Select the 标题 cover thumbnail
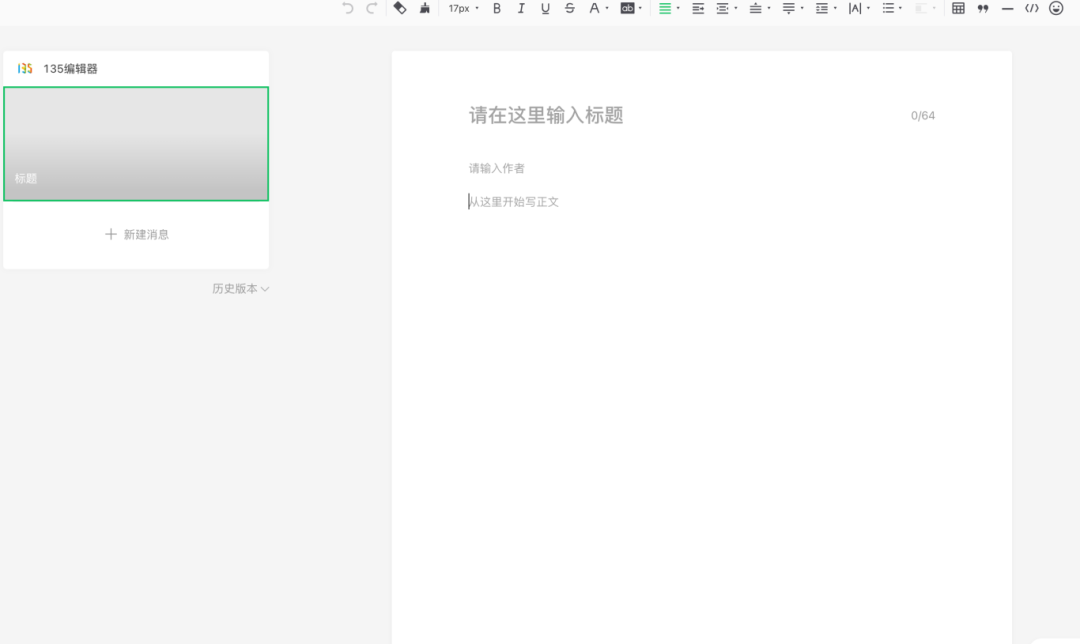 pos(136,144)
